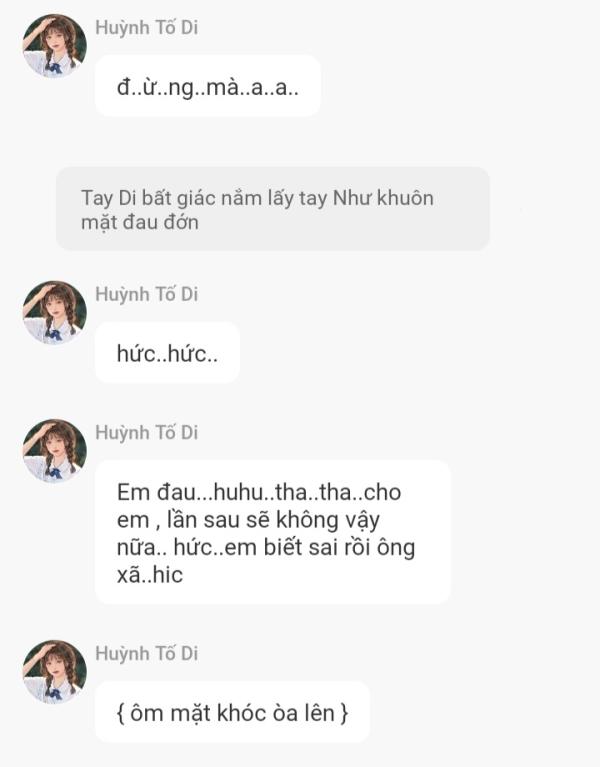The height and width of the screenshot is (767, 600).
Task: Click the phrase "lần sau sẽ không vậy"
Action: [273, 520]
